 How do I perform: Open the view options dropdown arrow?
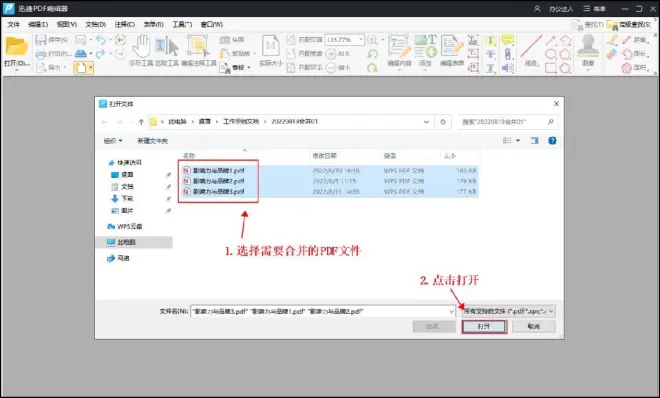(x=518, y=141)
